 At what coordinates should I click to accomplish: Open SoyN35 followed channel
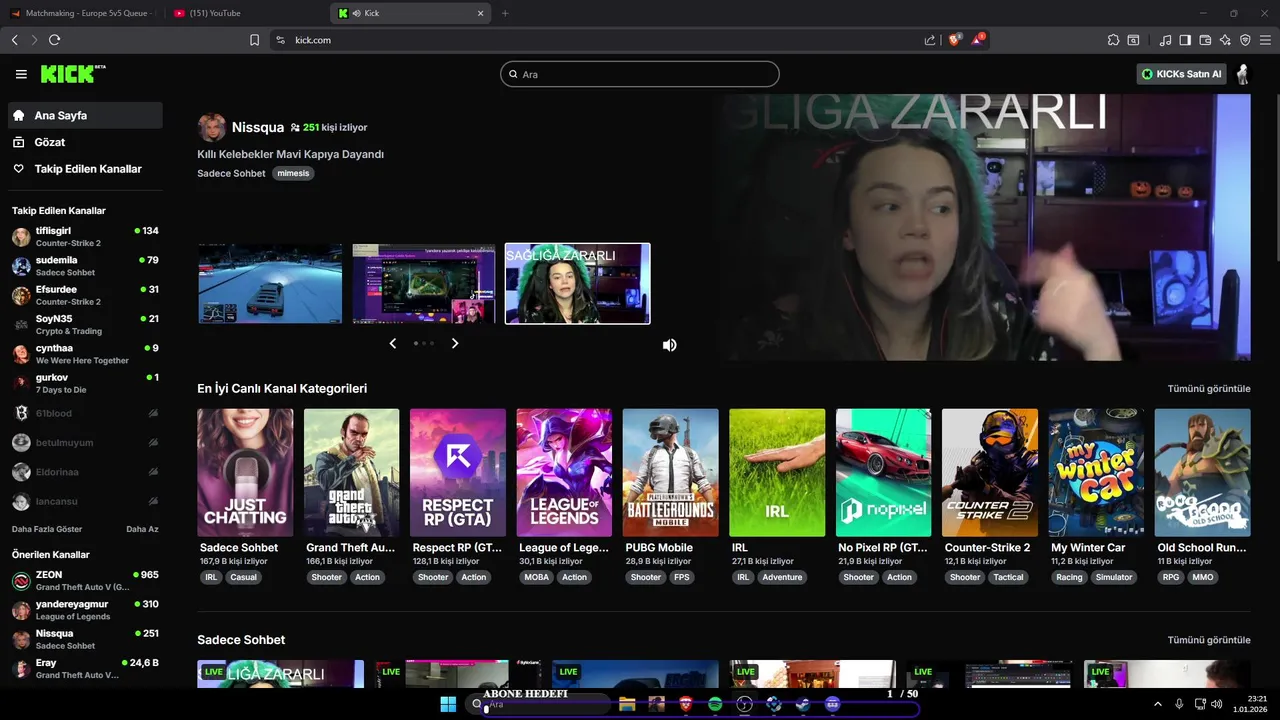(x=84, y=324)
